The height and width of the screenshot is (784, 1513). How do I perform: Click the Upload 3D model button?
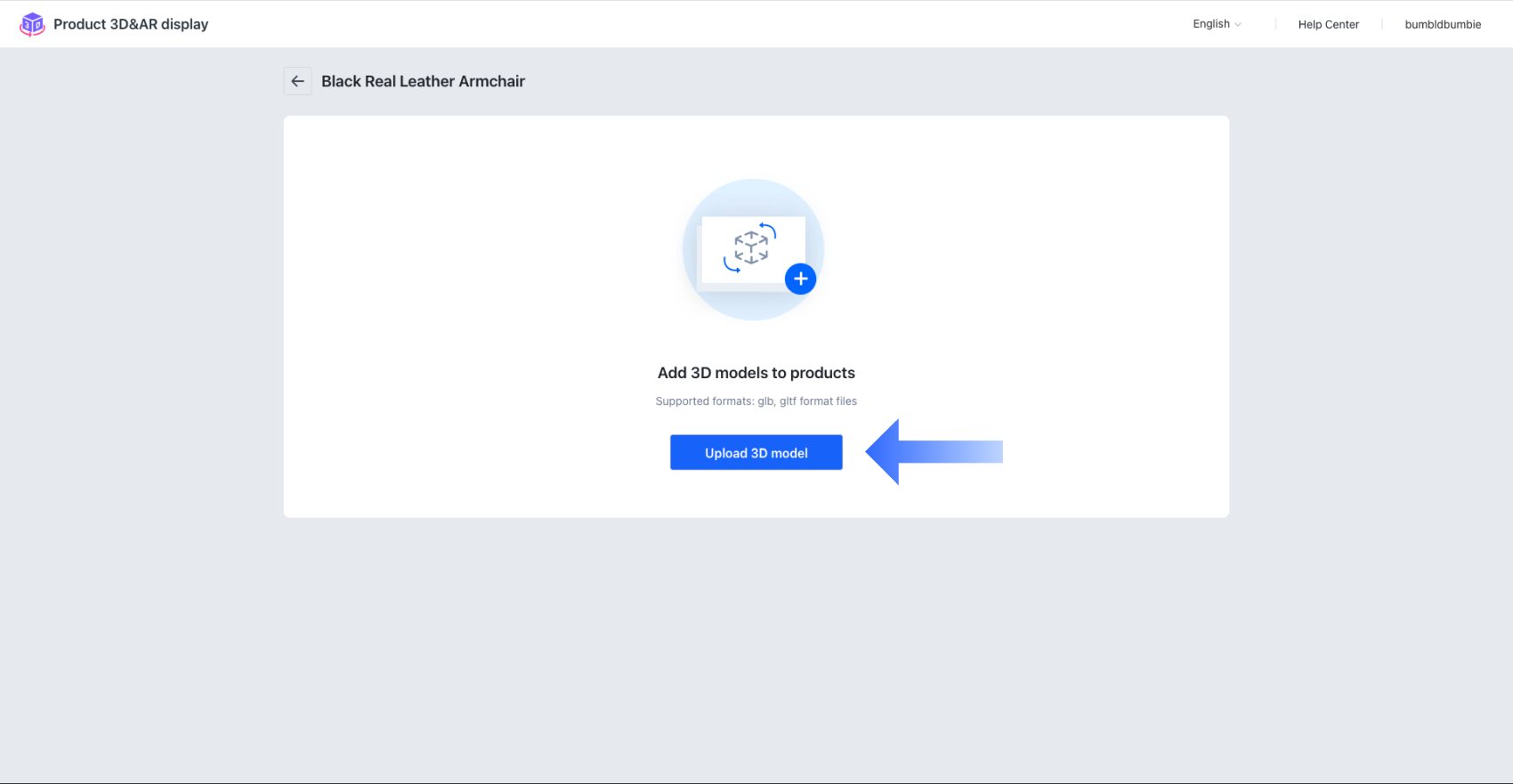click(x=756, y=452)
